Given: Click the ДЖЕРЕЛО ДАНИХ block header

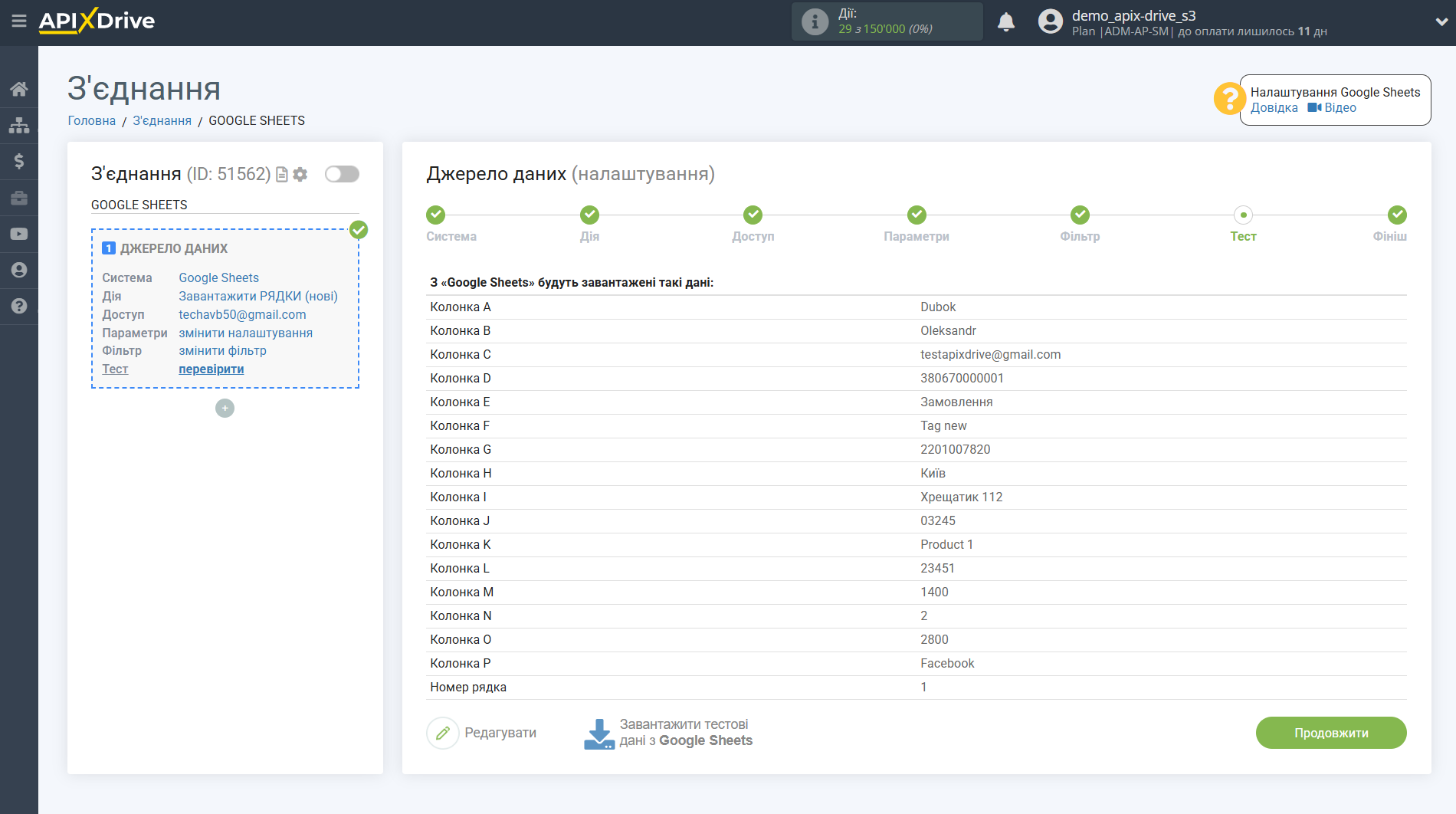Looking at the screenshot, I should pyautogui.click(x=174, y=249).
